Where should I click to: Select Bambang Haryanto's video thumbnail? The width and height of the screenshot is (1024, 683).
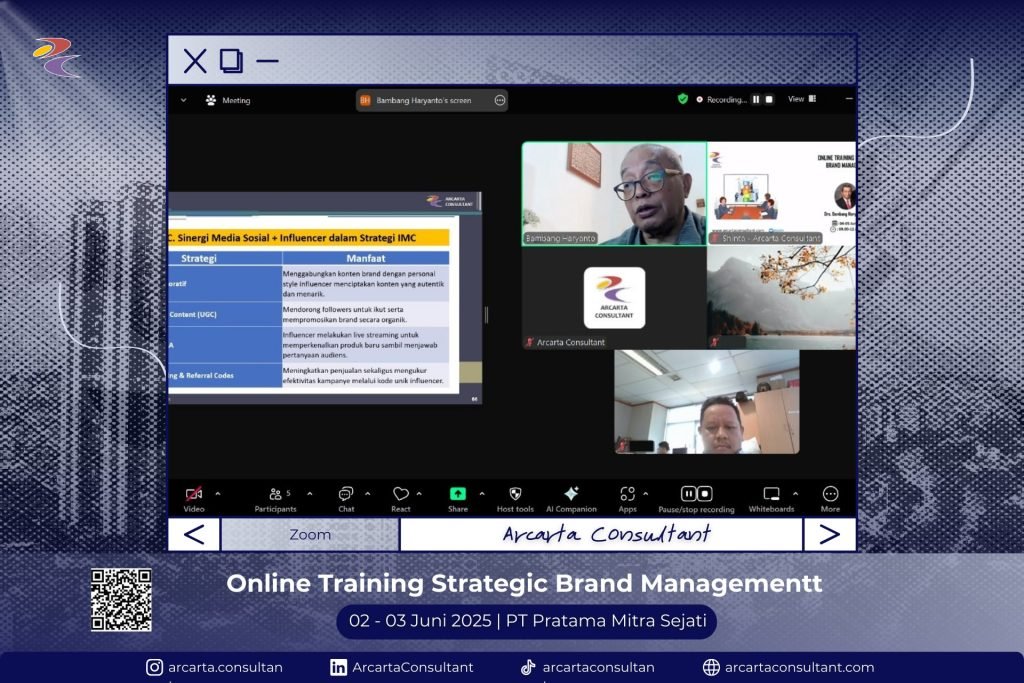pyautogui.click(x=614, y=193)
